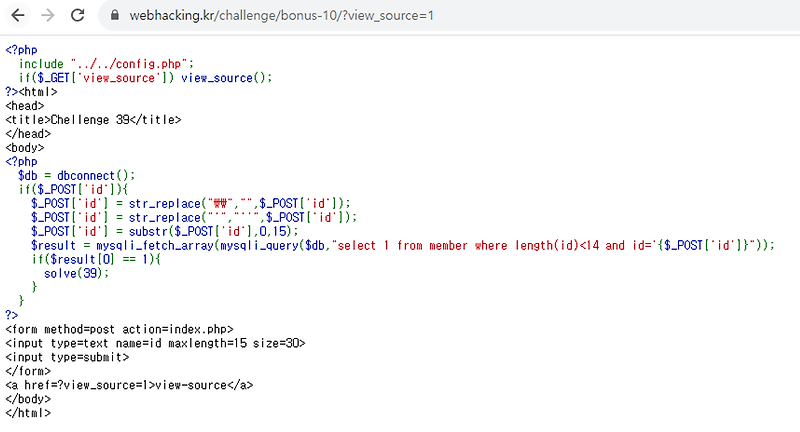The width and height of the screenshot is (800, 432).
Task: Focus the webhacking.kr address bar URL
Action: click(281, 15)
